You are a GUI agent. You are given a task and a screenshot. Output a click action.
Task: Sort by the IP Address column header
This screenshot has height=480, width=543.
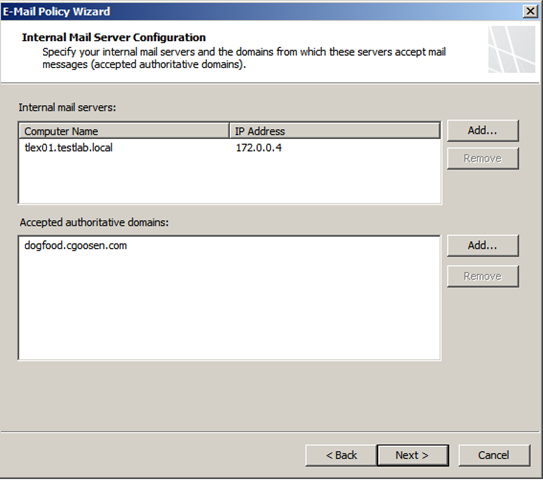tap(335, 131)
